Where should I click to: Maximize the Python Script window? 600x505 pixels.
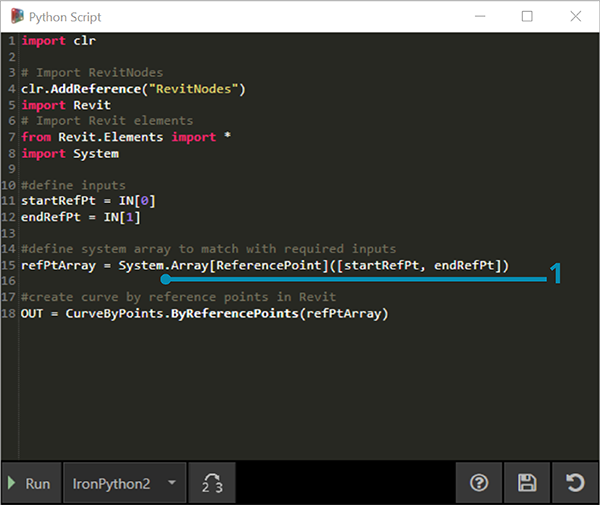coord(527,17)
